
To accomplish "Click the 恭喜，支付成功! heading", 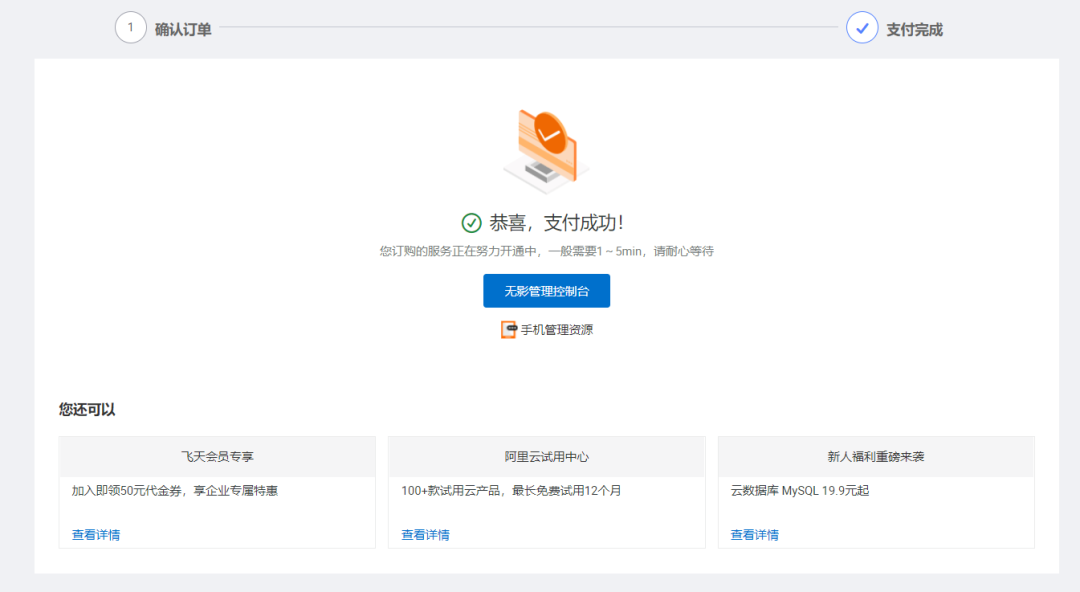I will click(557, 223).
